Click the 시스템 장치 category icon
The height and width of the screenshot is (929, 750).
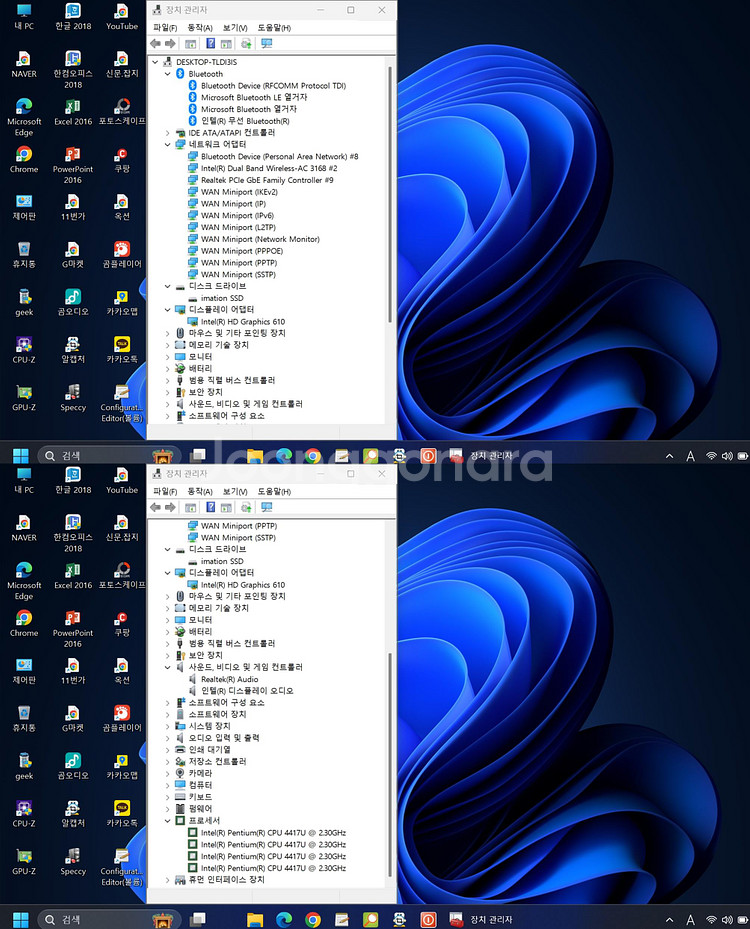pyautogui.click(x=180, y=726)
